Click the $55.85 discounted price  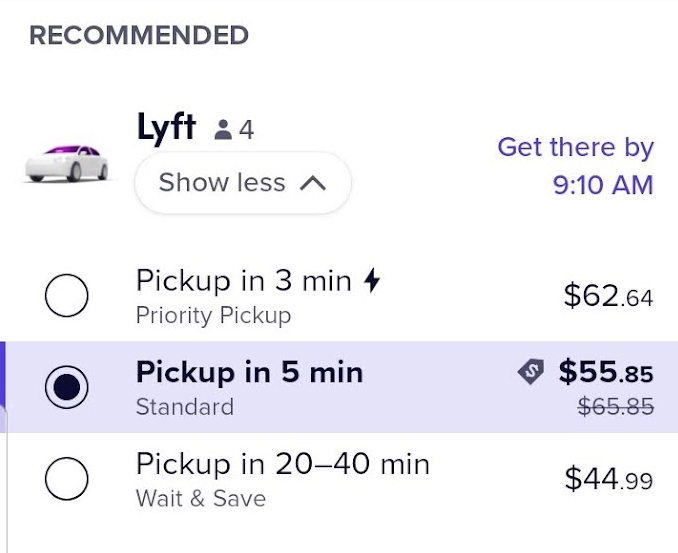[x=605, y=373]
